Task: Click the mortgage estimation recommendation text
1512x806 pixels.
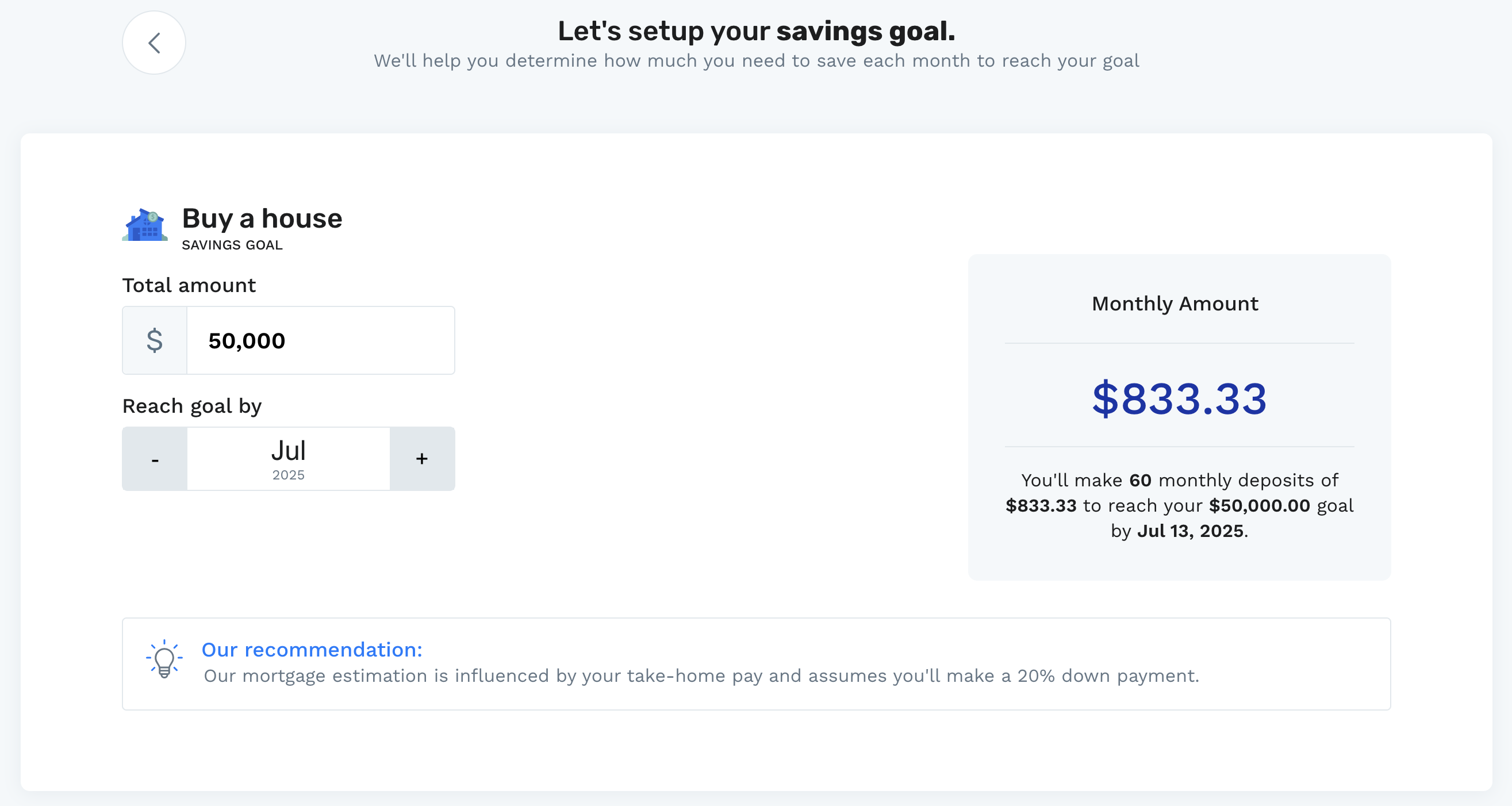Action: [701, 675]
